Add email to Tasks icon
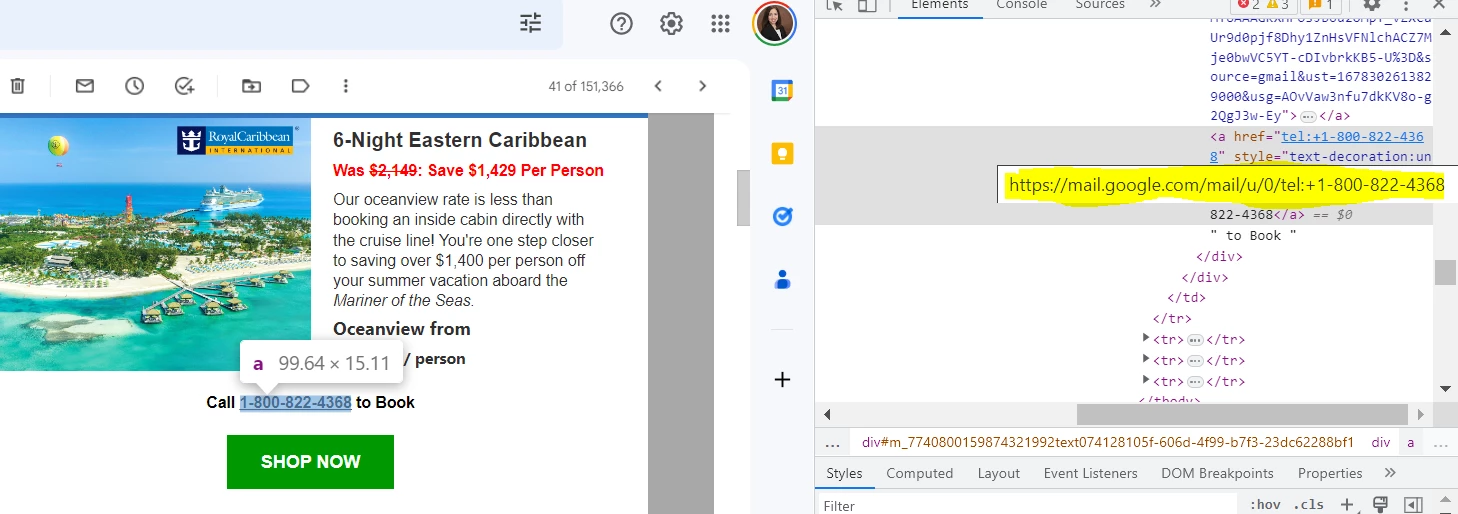This screenshot has height=514, width=1458. [x=184, y=86]
